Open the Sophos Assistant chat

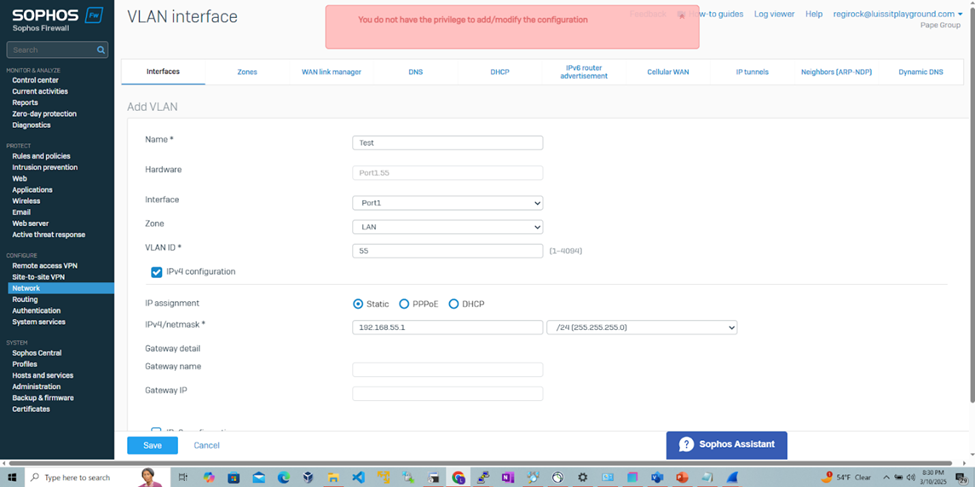[726, 445]
